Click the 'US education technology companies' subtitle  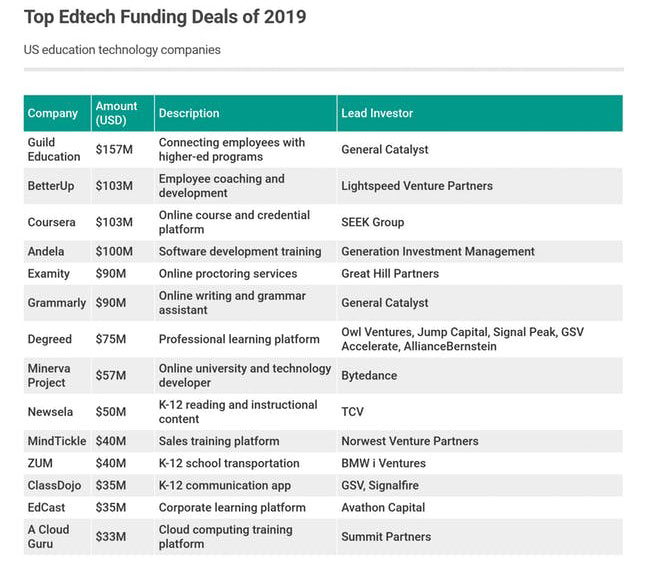pos(122,50)
